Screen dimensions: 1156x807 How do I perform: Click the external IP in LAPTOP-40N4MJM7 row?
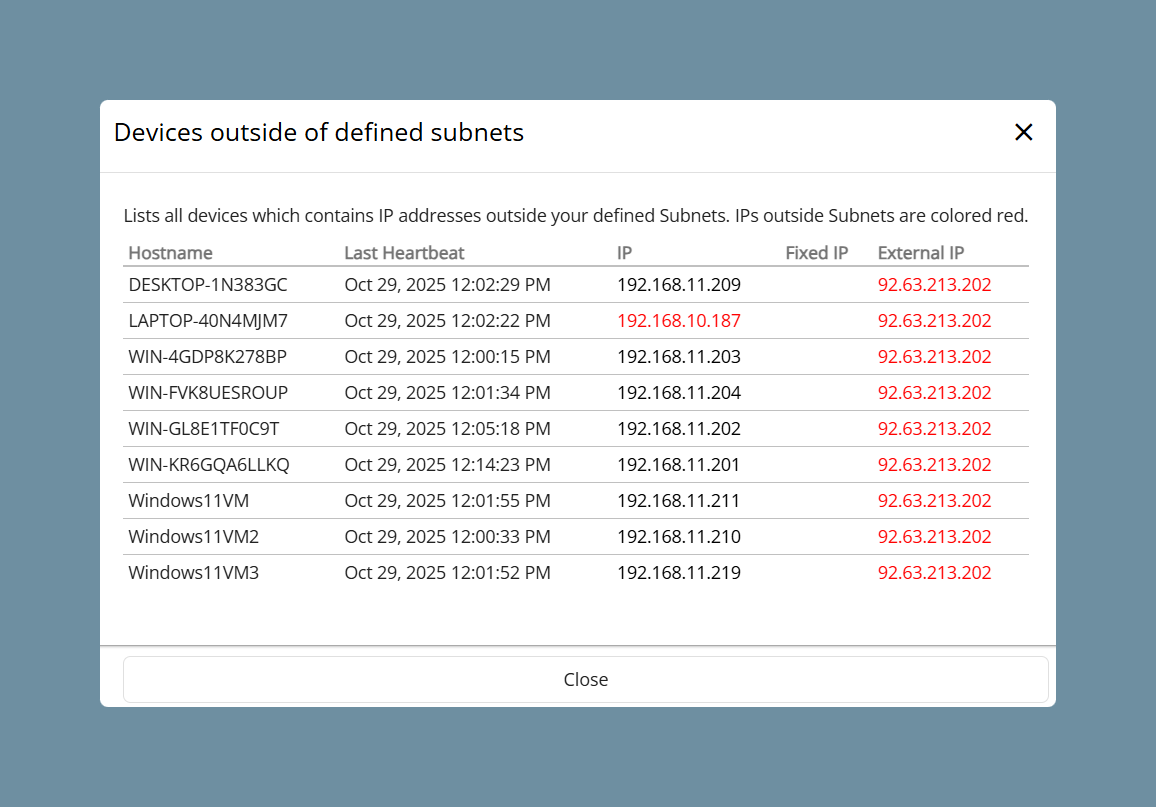[x=934, y=321]
